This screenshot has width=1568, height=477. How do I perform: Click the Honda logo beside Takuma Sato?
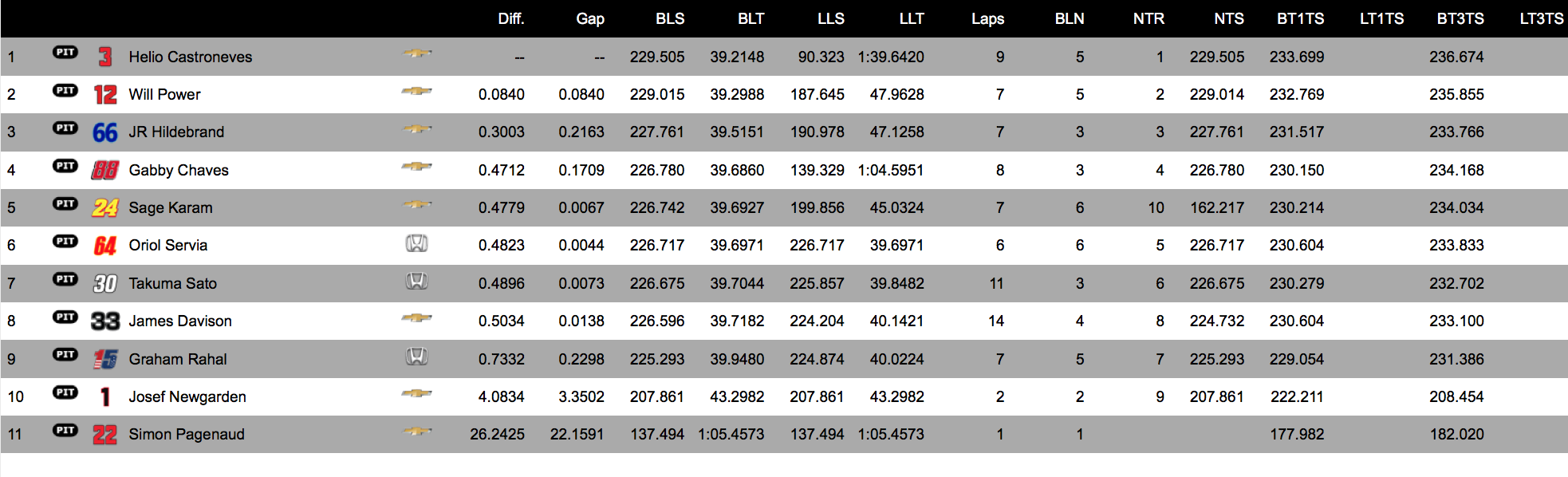tap(417, 281)
